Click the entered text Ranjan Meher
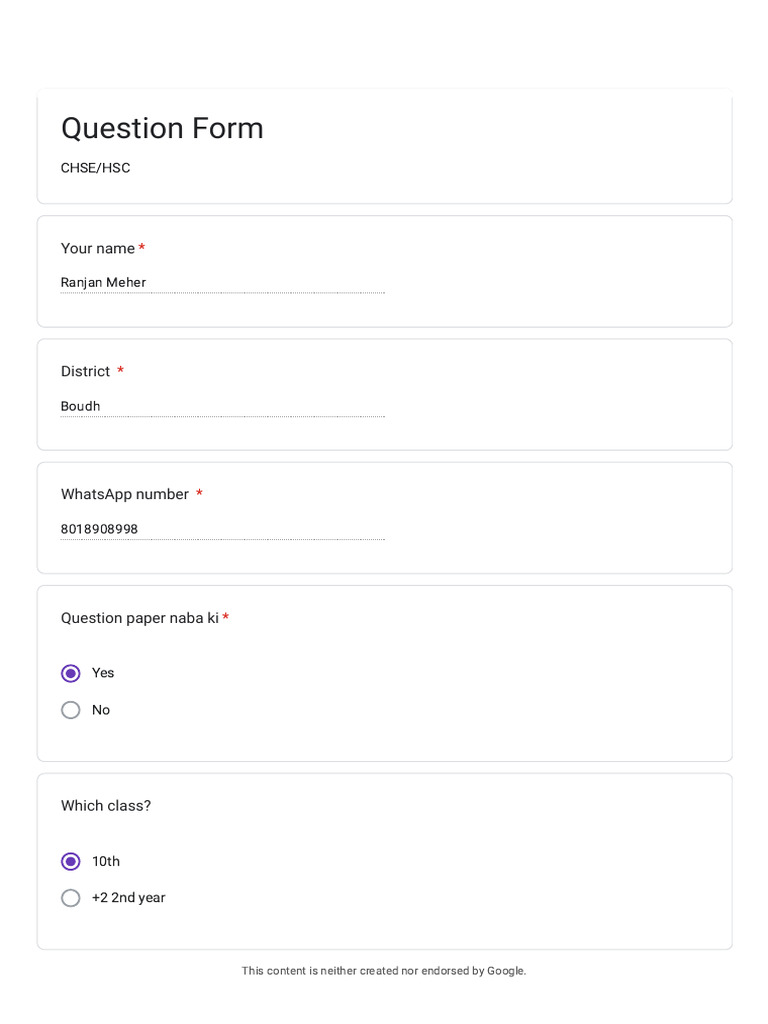This screenshot has height=1024, width=768. [103, 282]
